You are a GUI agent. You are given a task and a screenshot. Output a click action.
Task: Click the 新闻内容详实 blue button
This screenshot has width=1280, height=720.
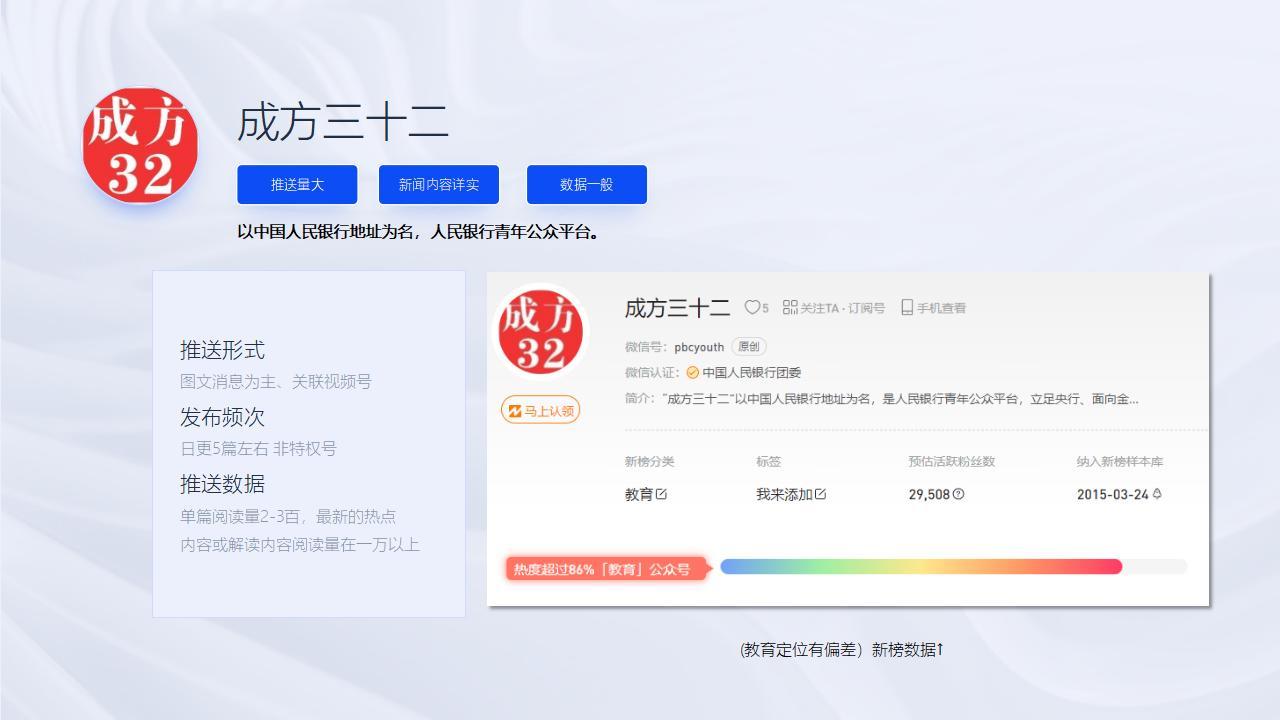pos(439,184)
